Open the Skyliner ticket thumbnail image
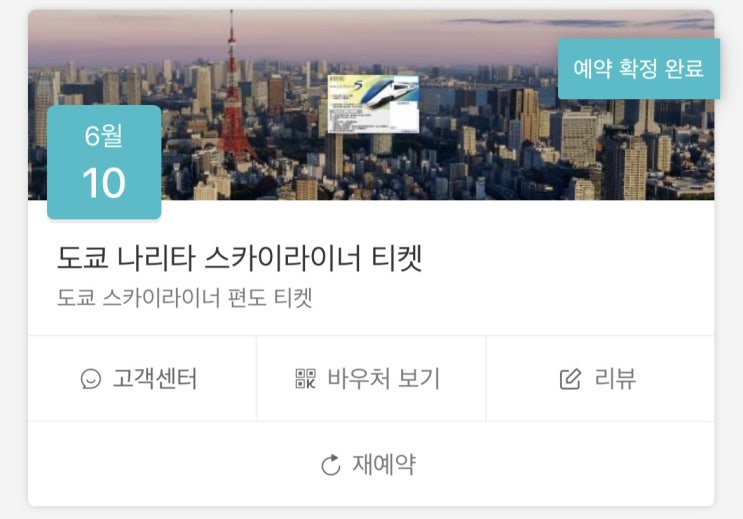743x519 pixels. pos(373,104)
